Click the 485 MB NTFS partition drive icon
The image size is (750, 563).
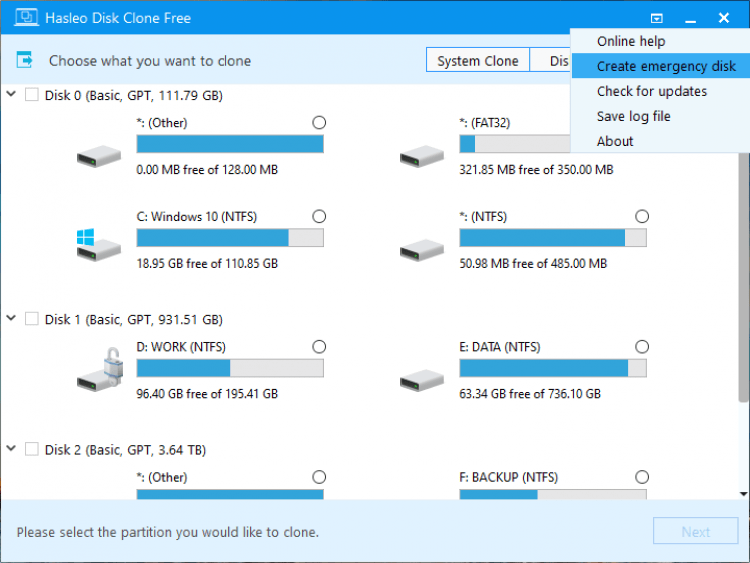421,247
